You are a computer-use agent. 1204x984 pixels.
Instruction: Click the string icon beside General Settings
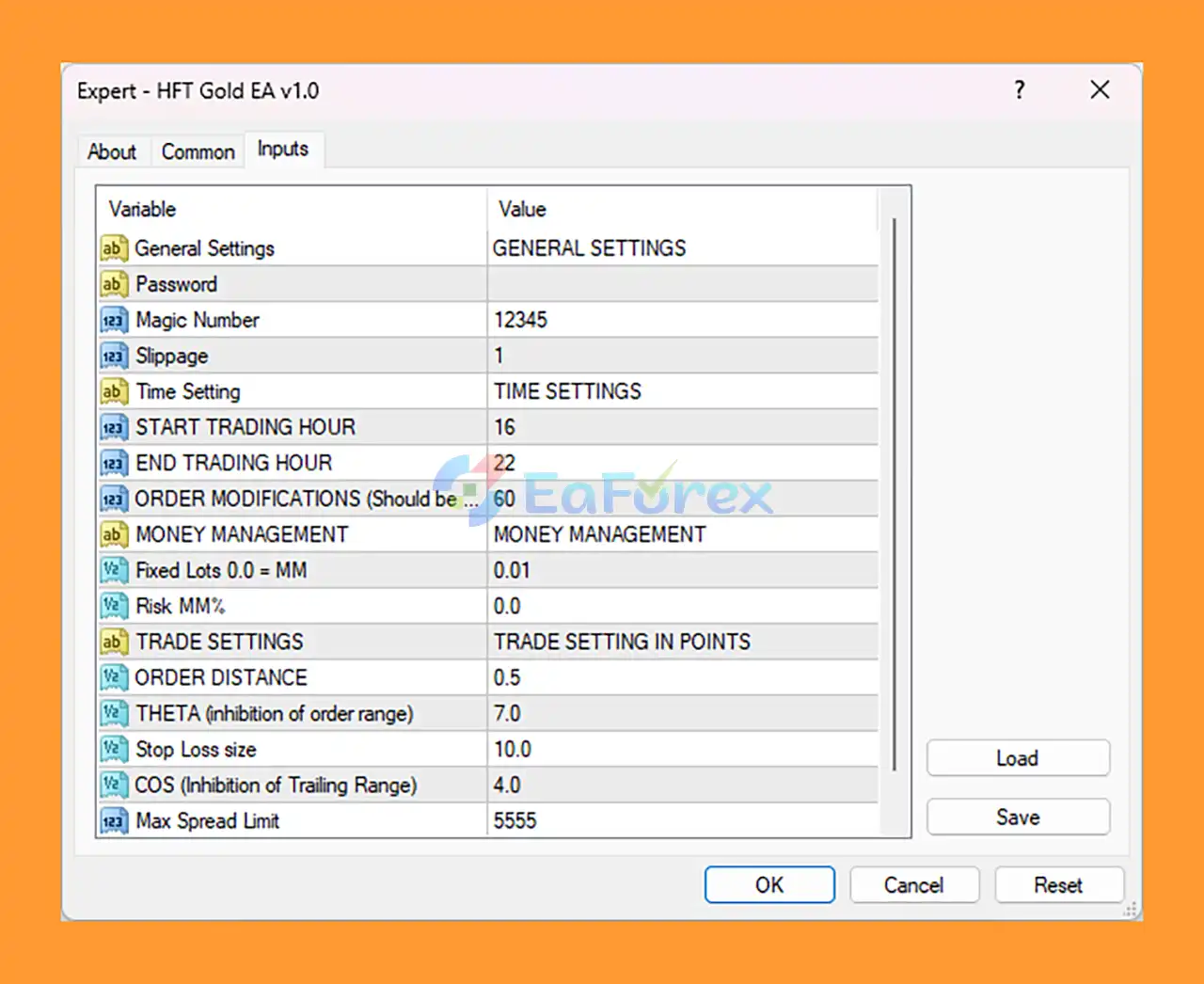point(113,248)
